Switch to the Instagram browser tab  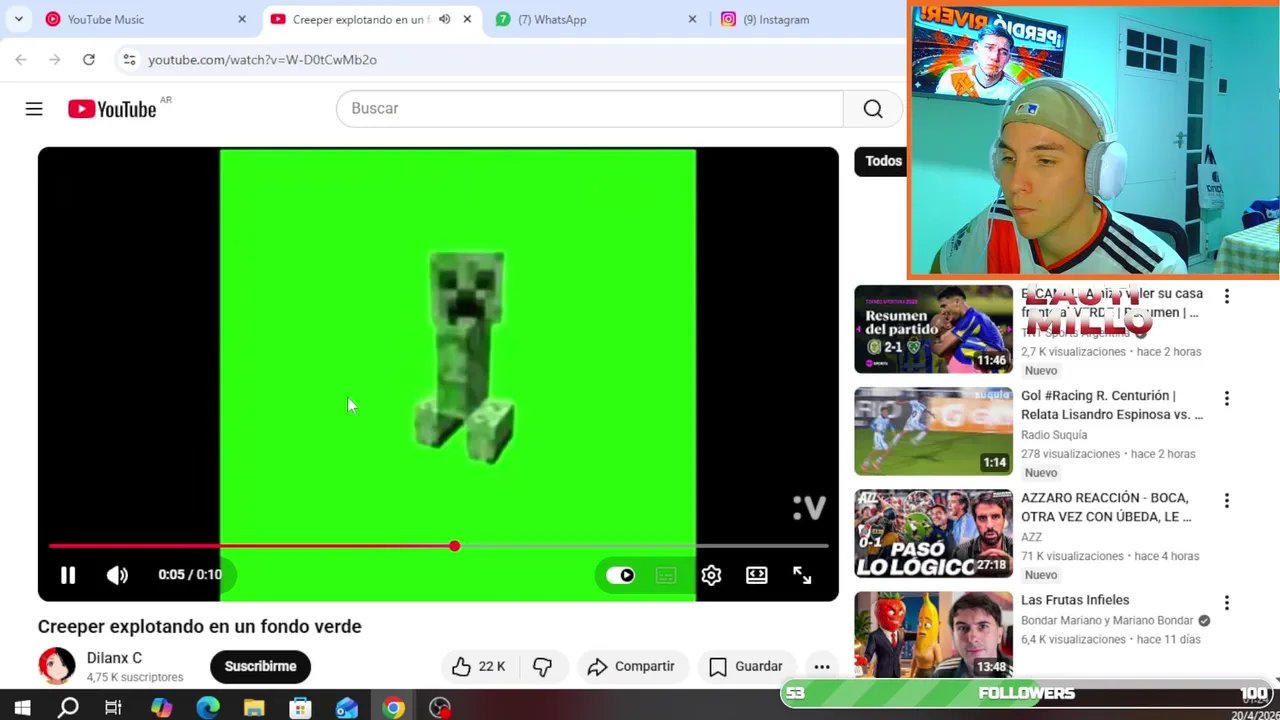tap(810, 19)
